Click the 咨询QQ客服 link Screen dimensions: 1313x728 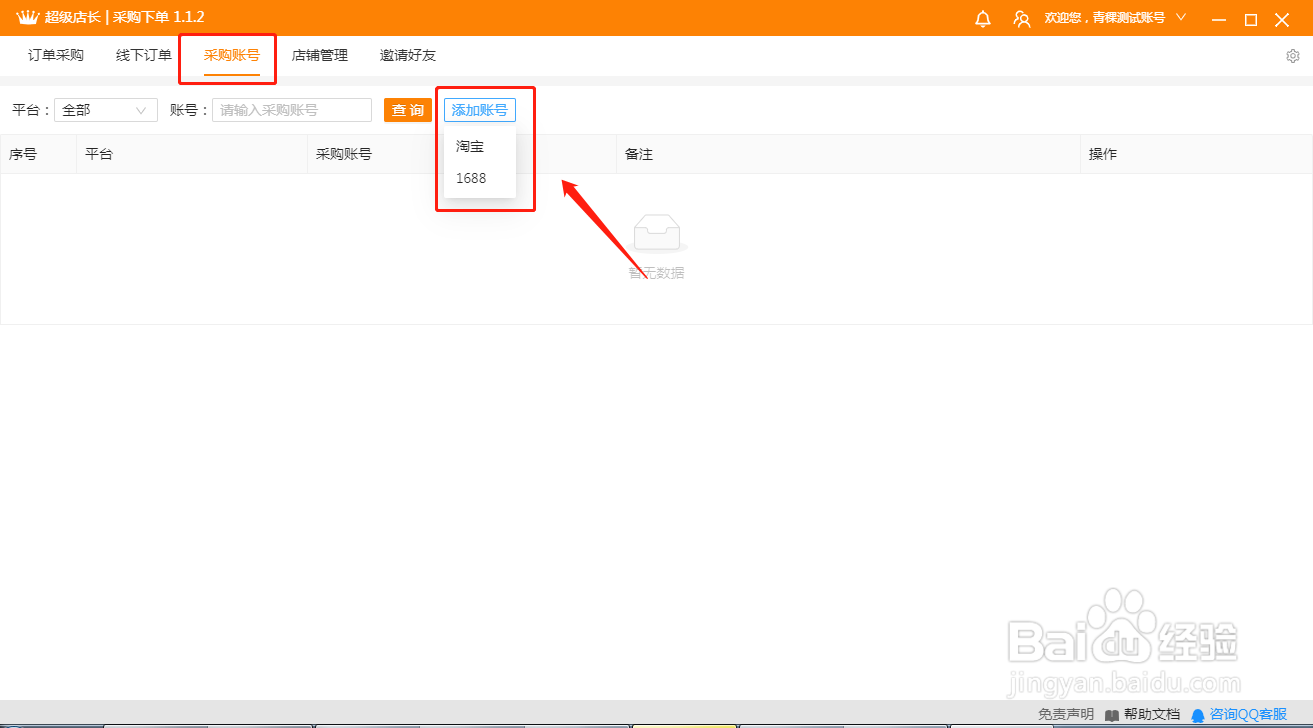tap(1248, 715)
